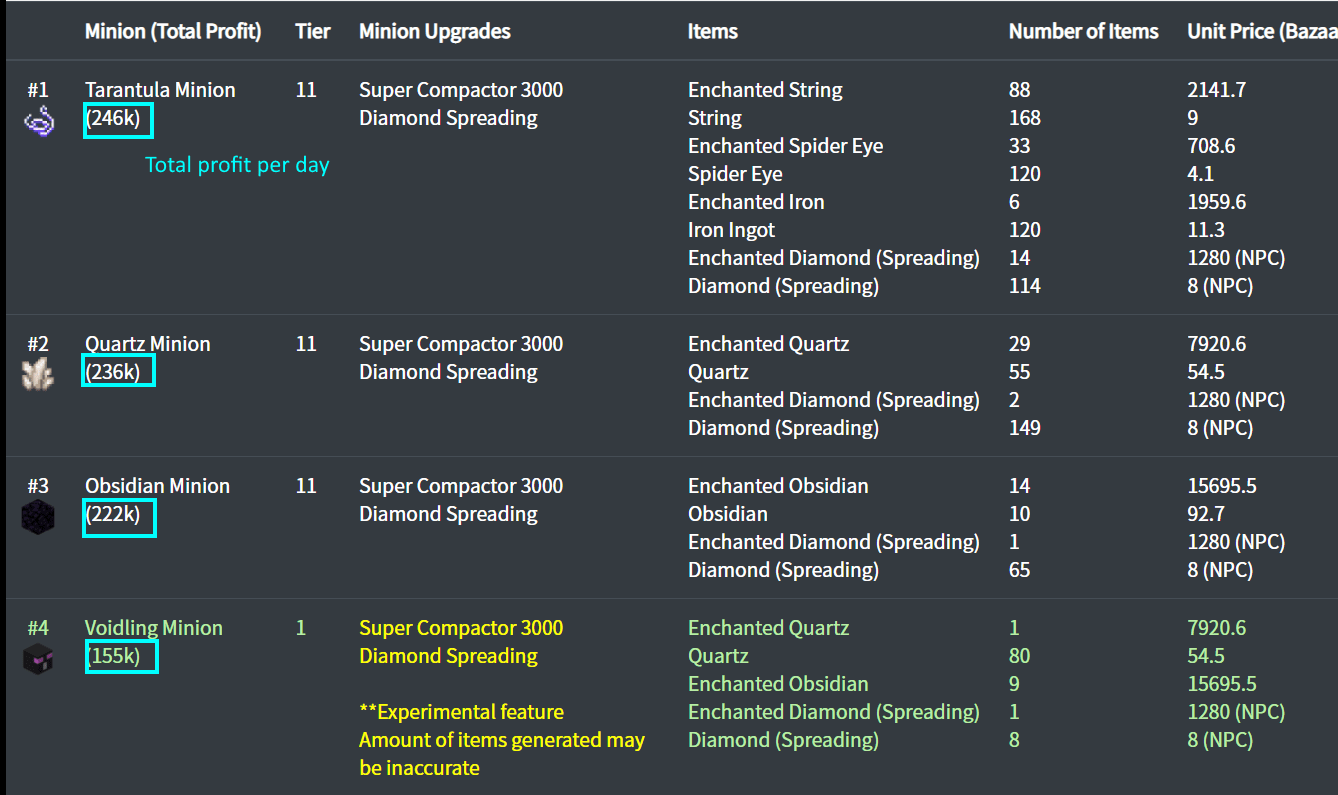Click the Unit Price column header
This screenshot has height=795, width=1338.
(x=1261, y=31)
